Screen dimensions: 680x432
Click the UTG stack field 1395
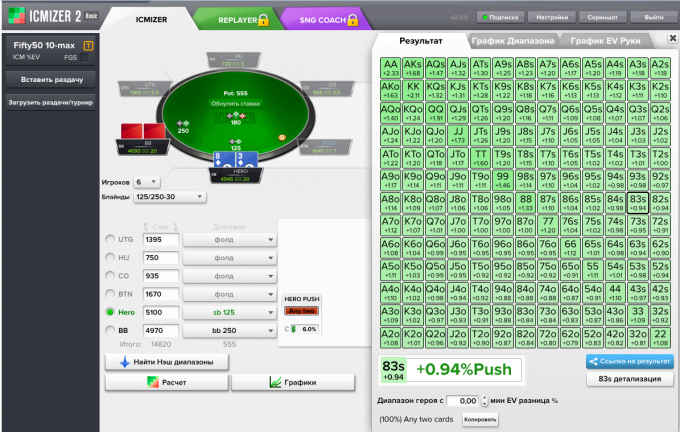click(160, 239)
